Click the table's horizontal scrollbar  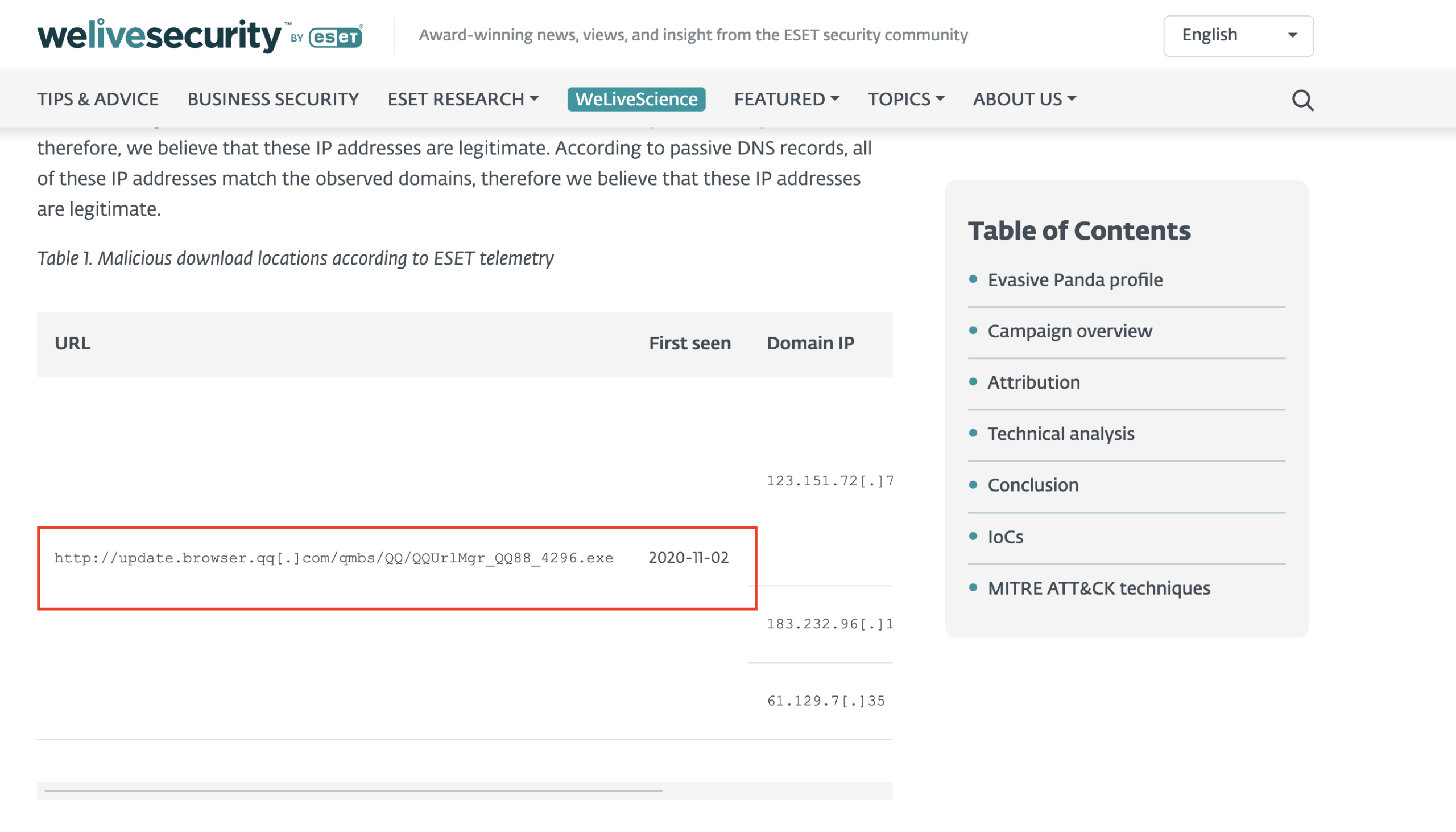[x=353, y=791]
